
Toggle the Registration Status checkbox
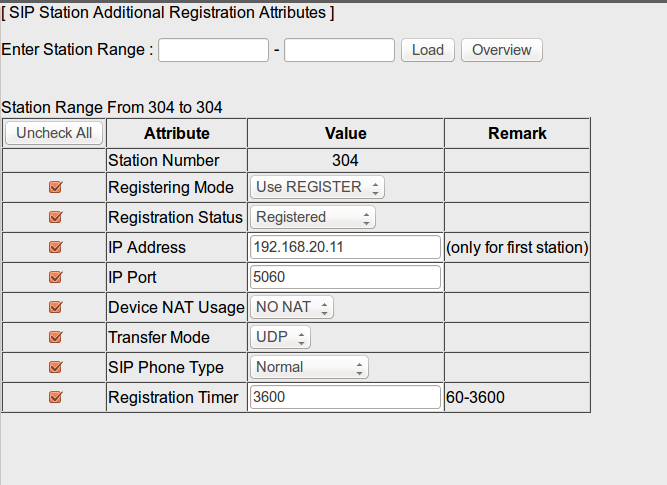click(55, 217)
